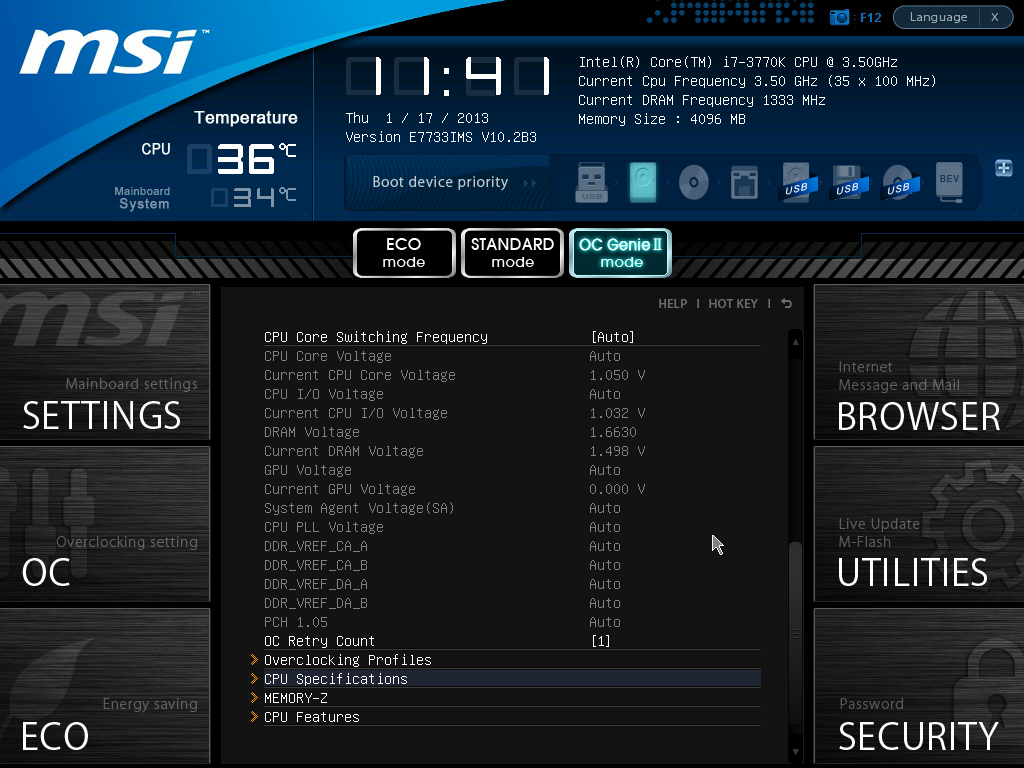
Task: Enable ECO mode
Action: 404,253
